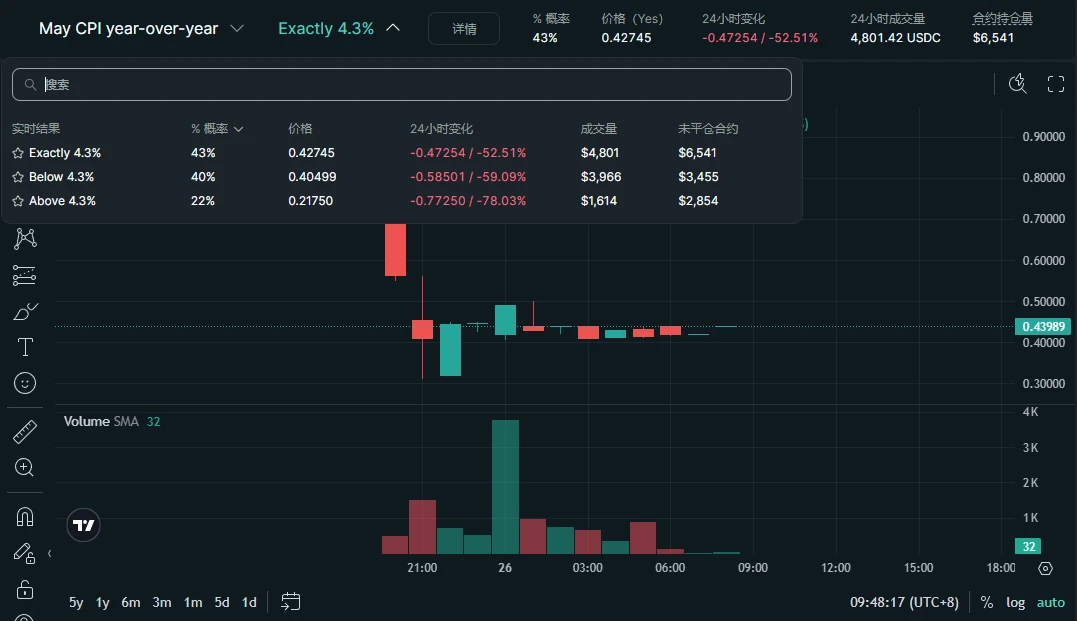This screenshot has height=621, width=1077.
Task: Focus the 搜索 search field
Action: pos(402,84)
